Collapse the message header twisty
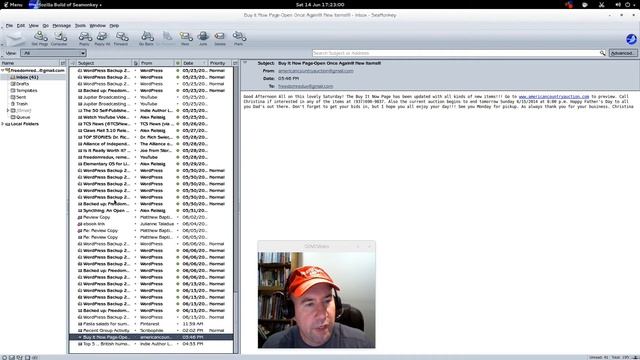 tap(245, 63)
